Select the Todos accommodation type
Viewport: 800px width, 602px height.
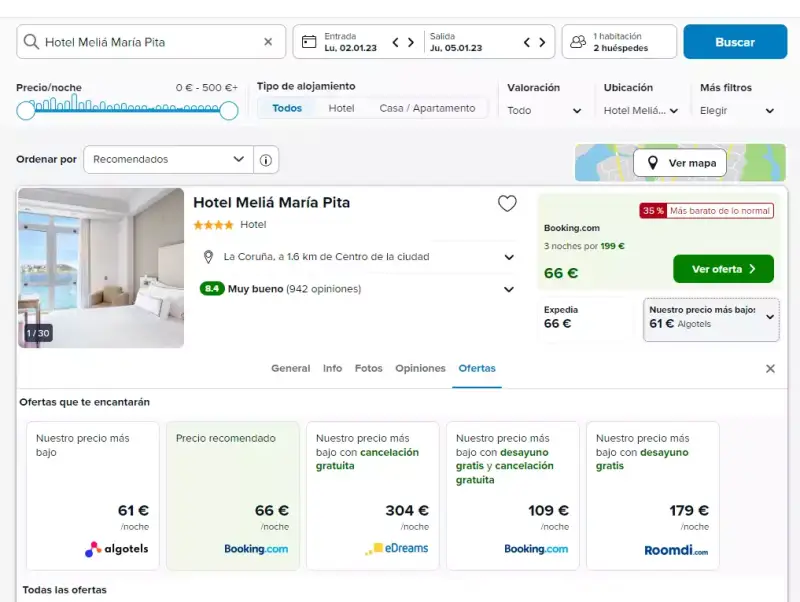click(x=287, y=108)
